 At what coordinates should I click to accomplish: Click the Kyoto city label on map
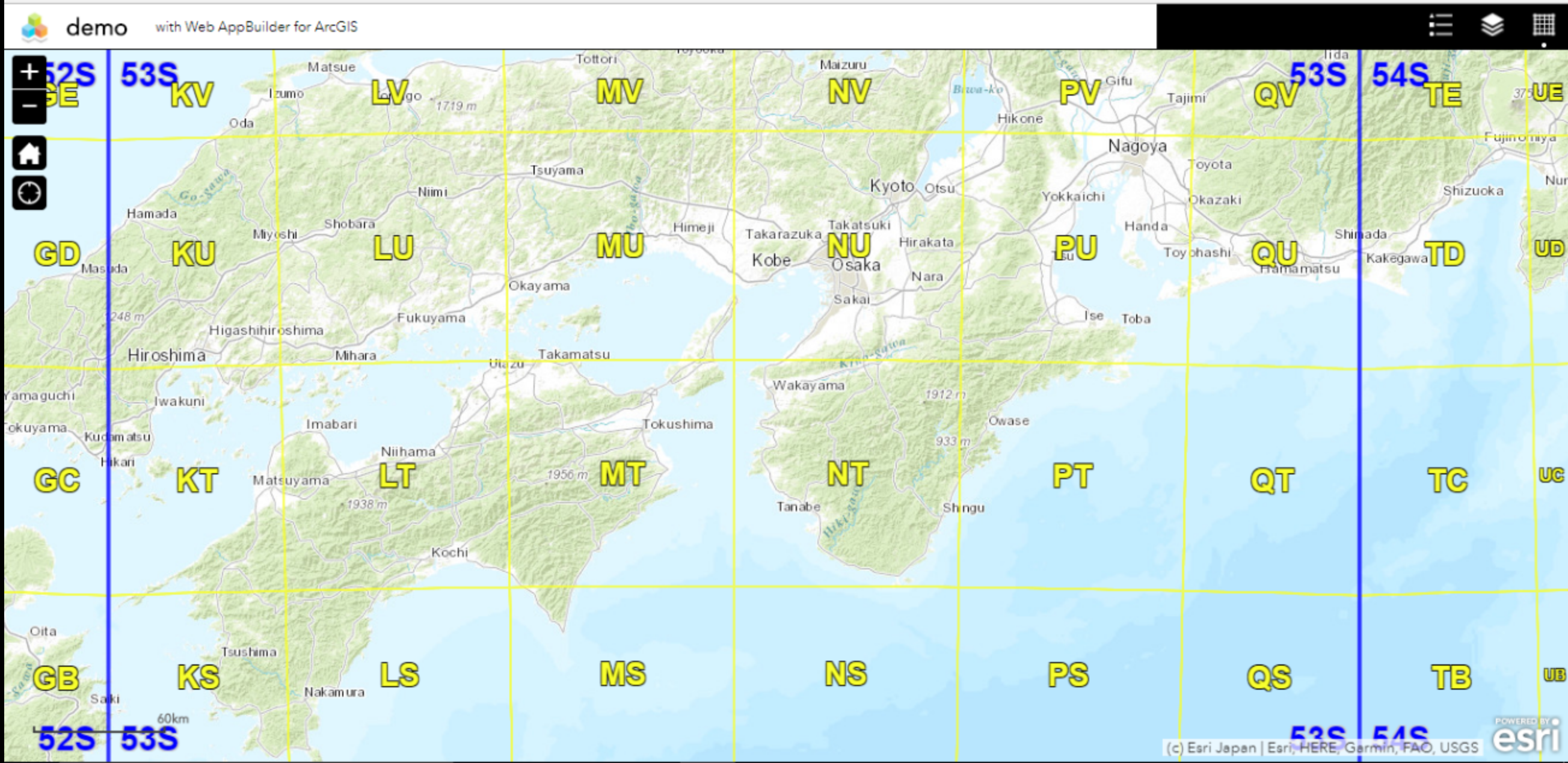tap(892, 186)
